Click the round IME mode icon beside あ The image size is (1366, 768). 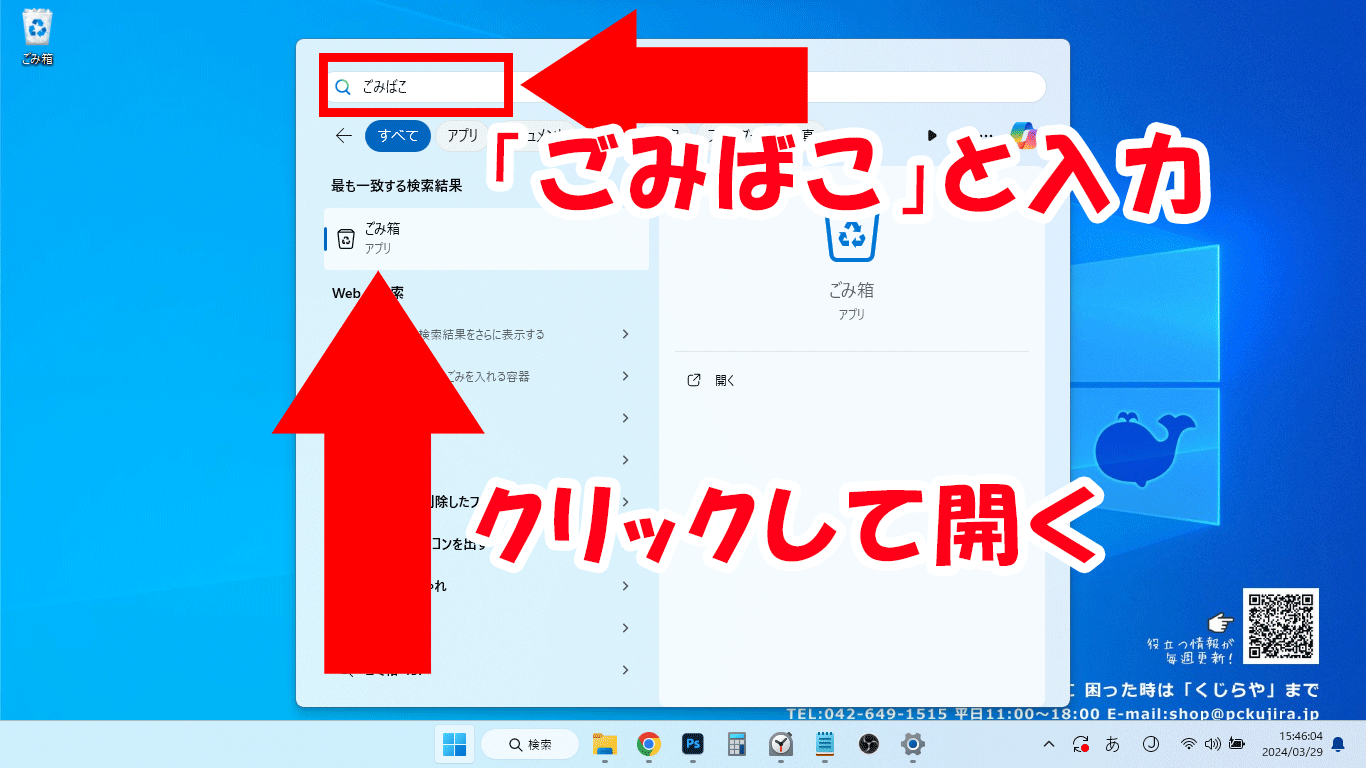point(1150,744)
